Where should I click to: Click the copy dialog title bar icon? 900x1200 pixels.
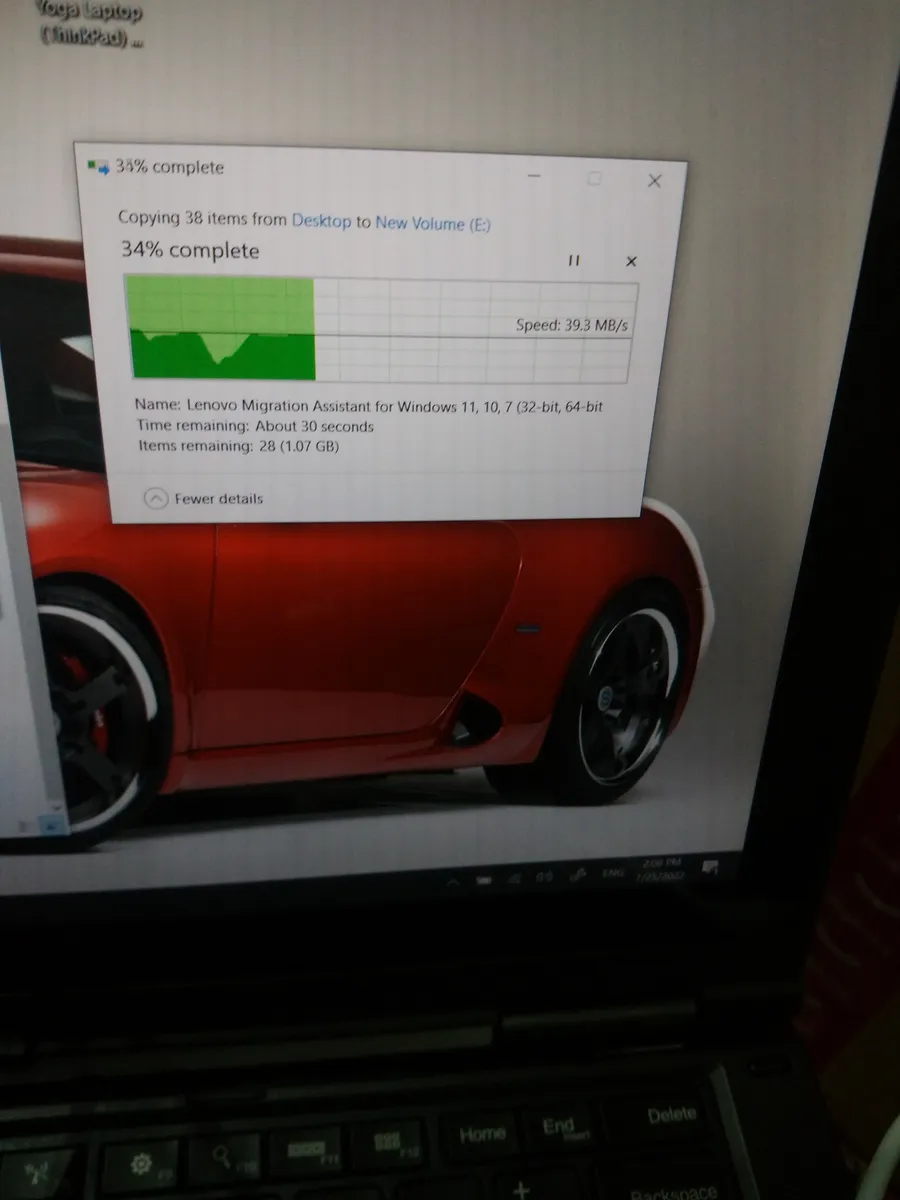[x=99, y=166]
